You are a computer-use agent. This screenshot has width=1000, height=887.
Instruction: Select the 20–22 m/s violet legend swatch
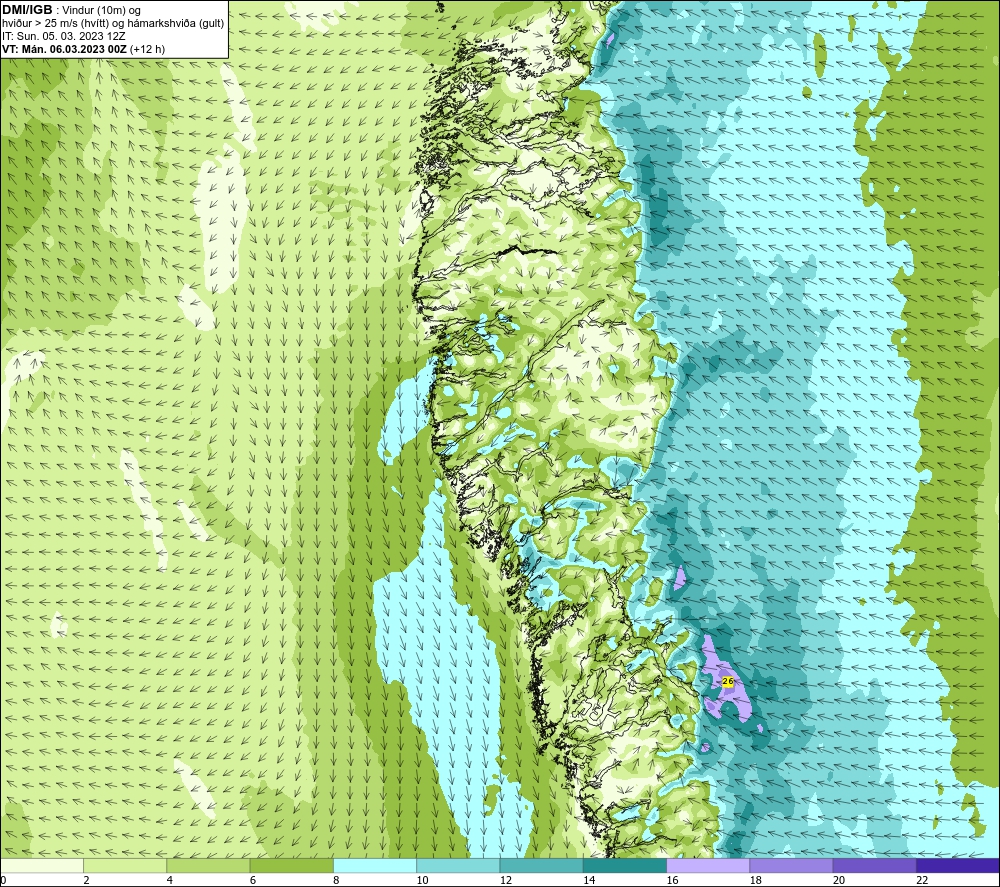click(874, 865)
